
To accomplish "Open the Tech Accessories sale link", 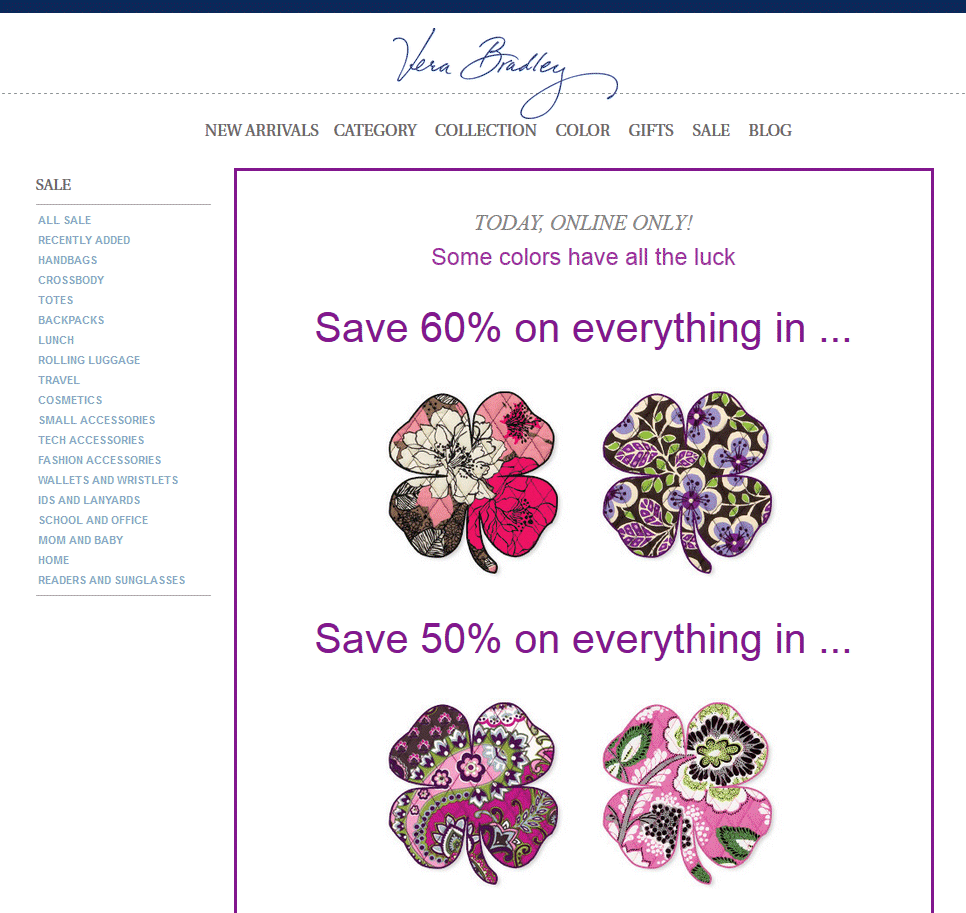I will coord(91,440).
